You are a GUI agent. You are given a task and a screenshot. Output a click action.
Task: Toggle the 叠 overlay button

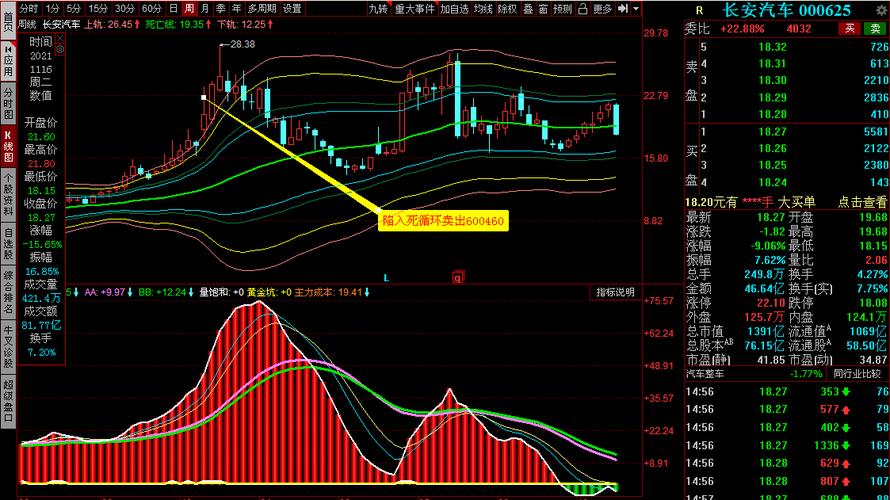[x=528, y=9]
